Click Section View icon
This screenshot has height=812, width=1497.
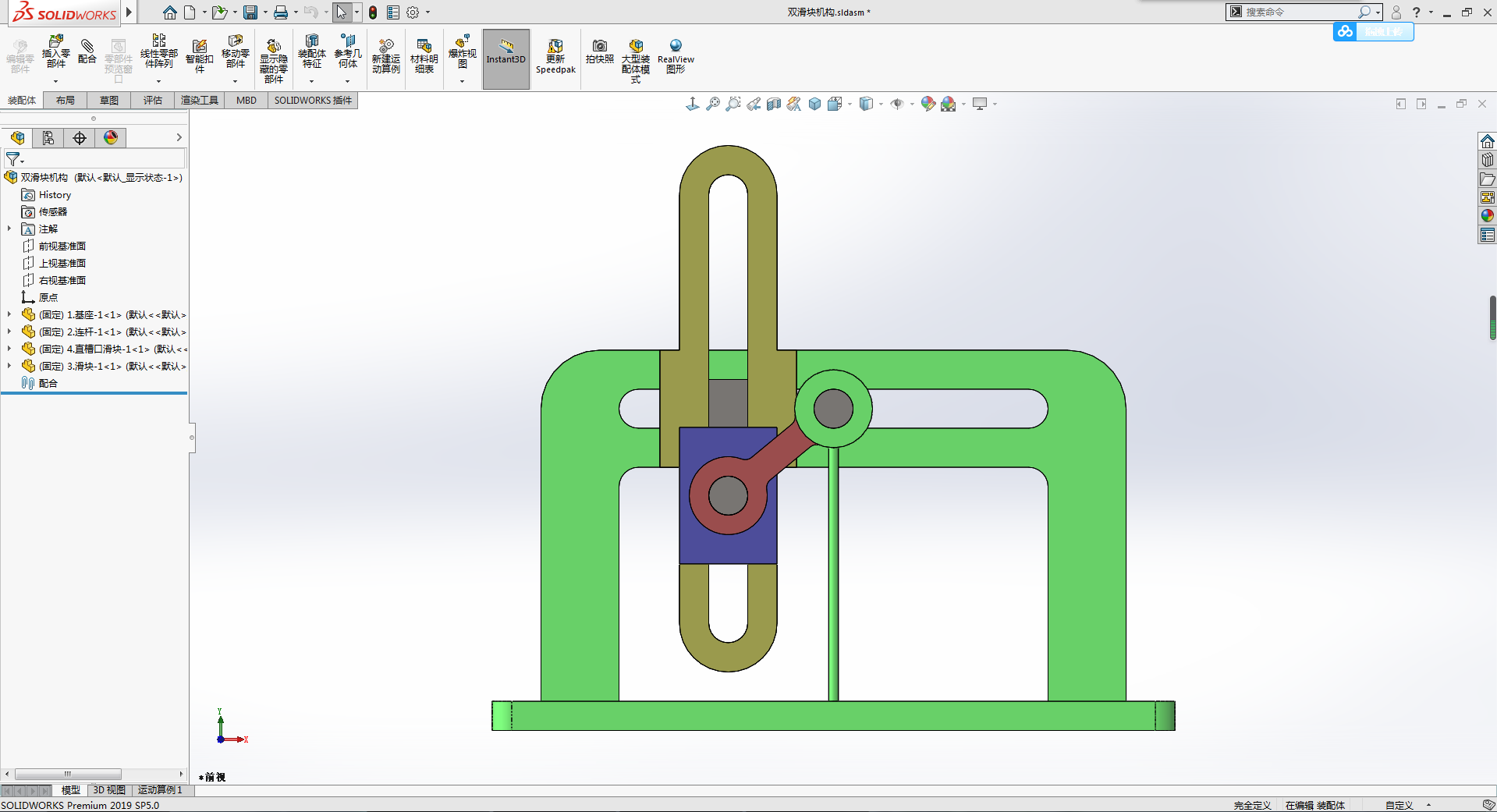point(774,104)
